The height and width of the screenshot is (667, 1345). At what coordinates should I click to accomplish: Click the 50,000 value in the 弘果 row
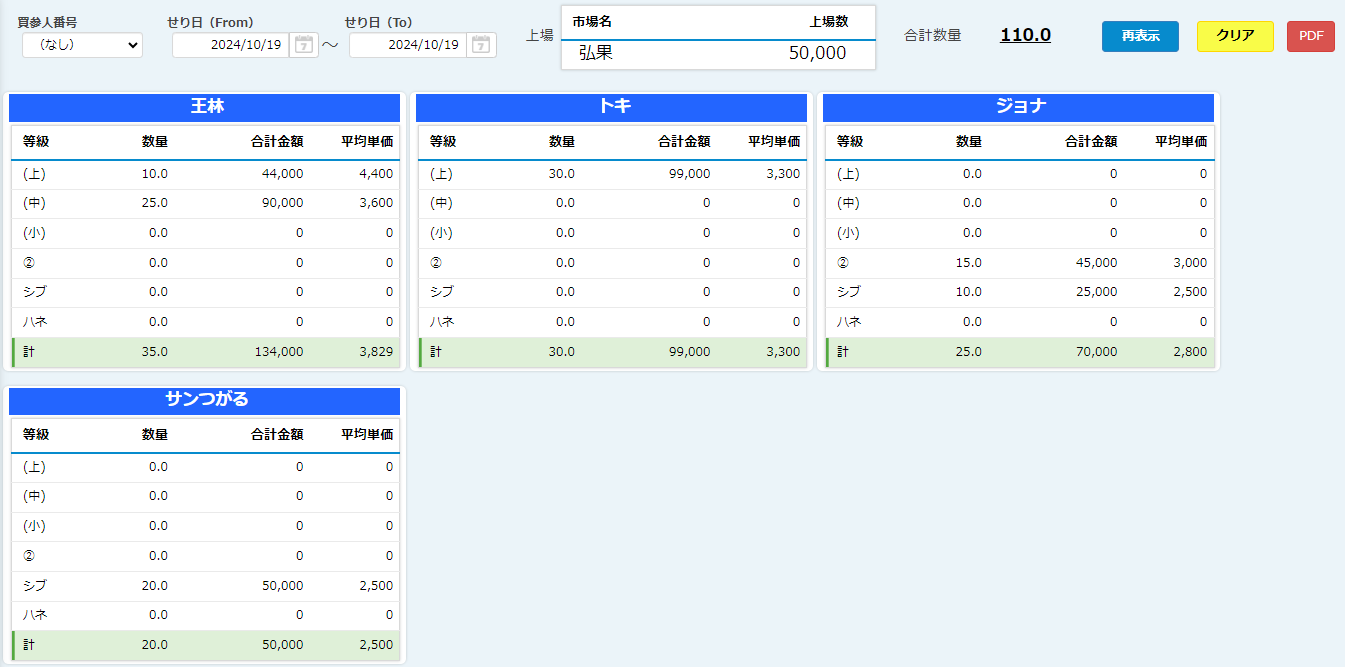point(817,53)
